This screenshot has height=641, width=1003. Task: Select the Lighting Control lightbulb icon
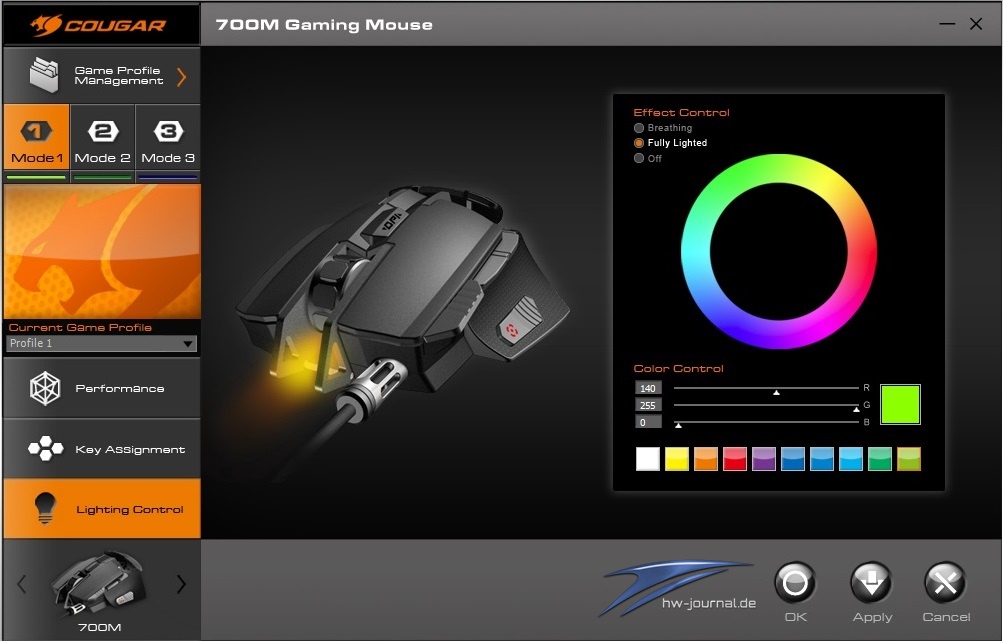tap(45, 509)
